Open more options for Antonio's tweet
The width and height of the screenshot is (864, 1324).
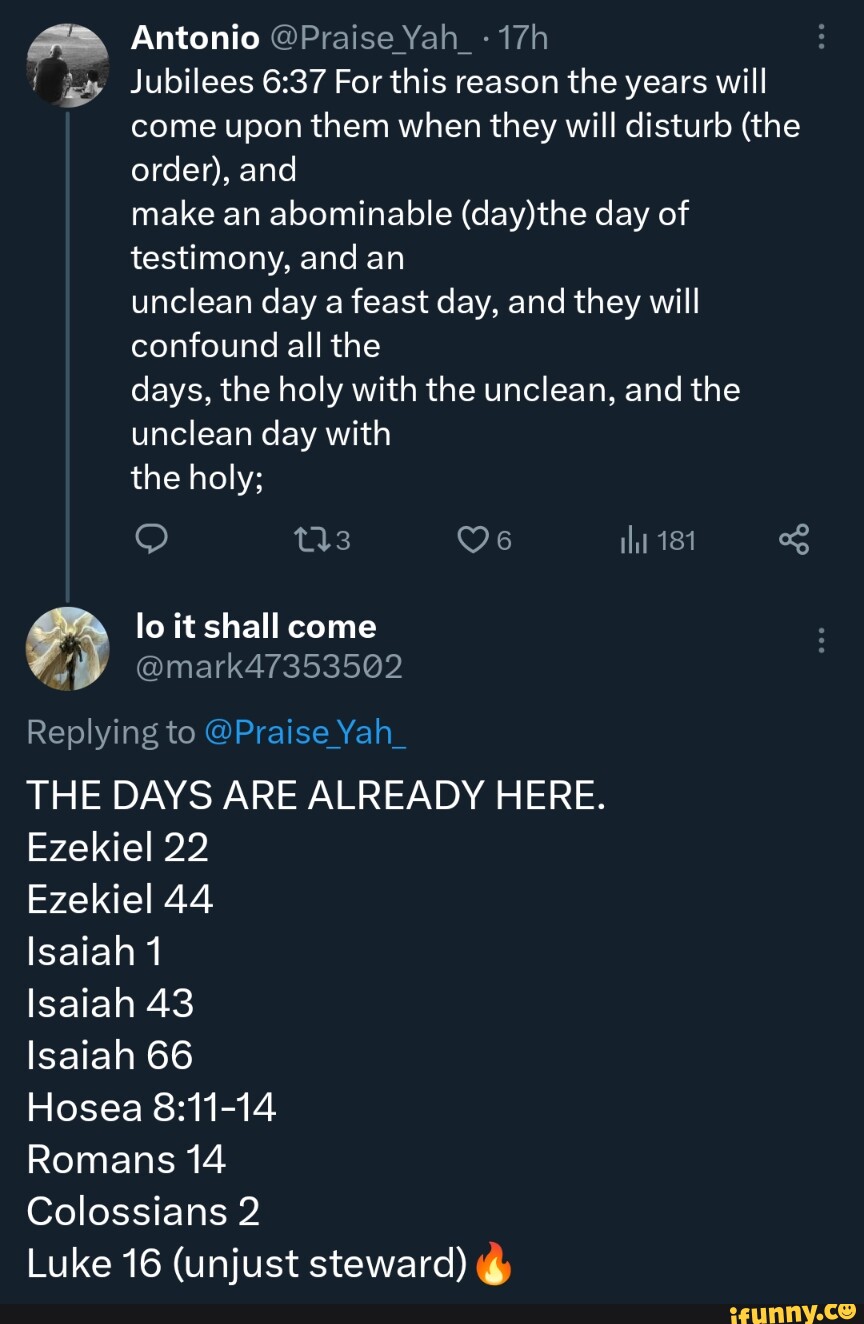(x=821, y=38)
